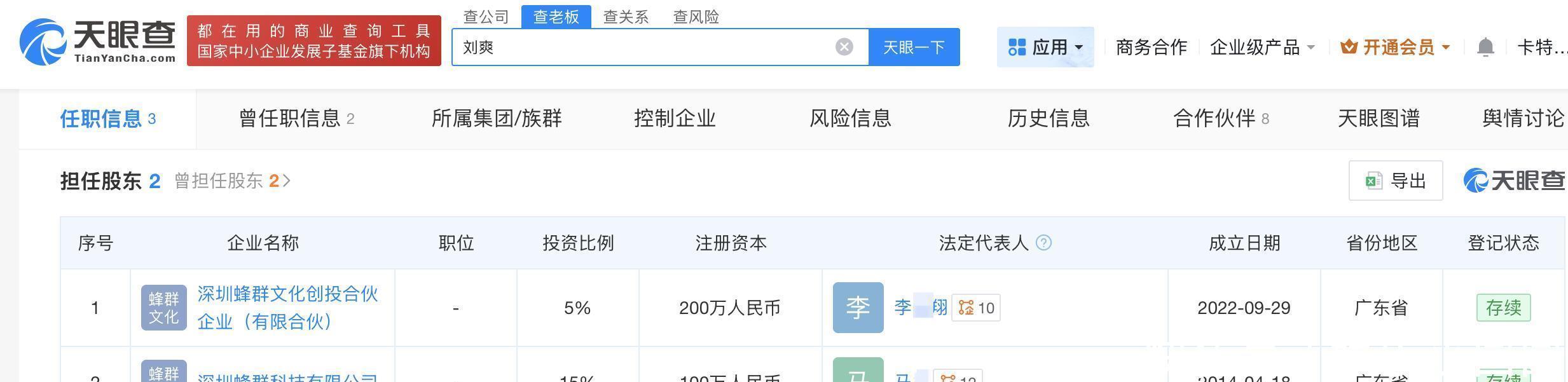
Task: Focus the search field containing 刘爽
Action: pyautogui.click(x=642, y=47)
